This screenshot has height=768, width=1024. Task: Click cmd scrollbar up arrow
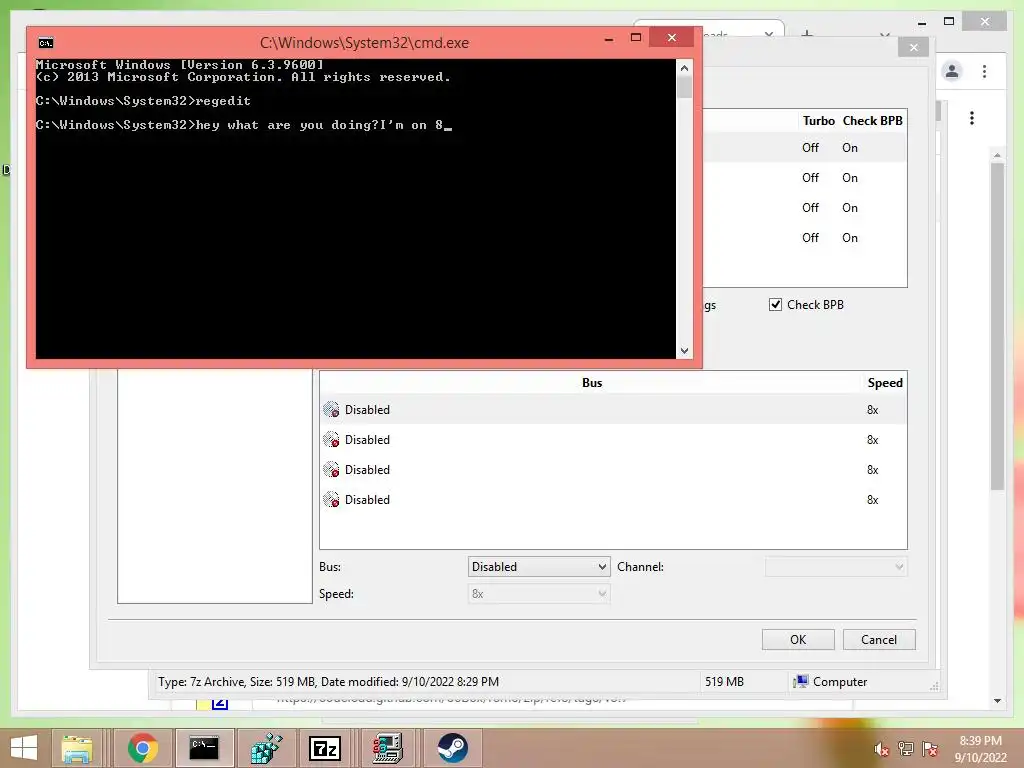point(684,67)
